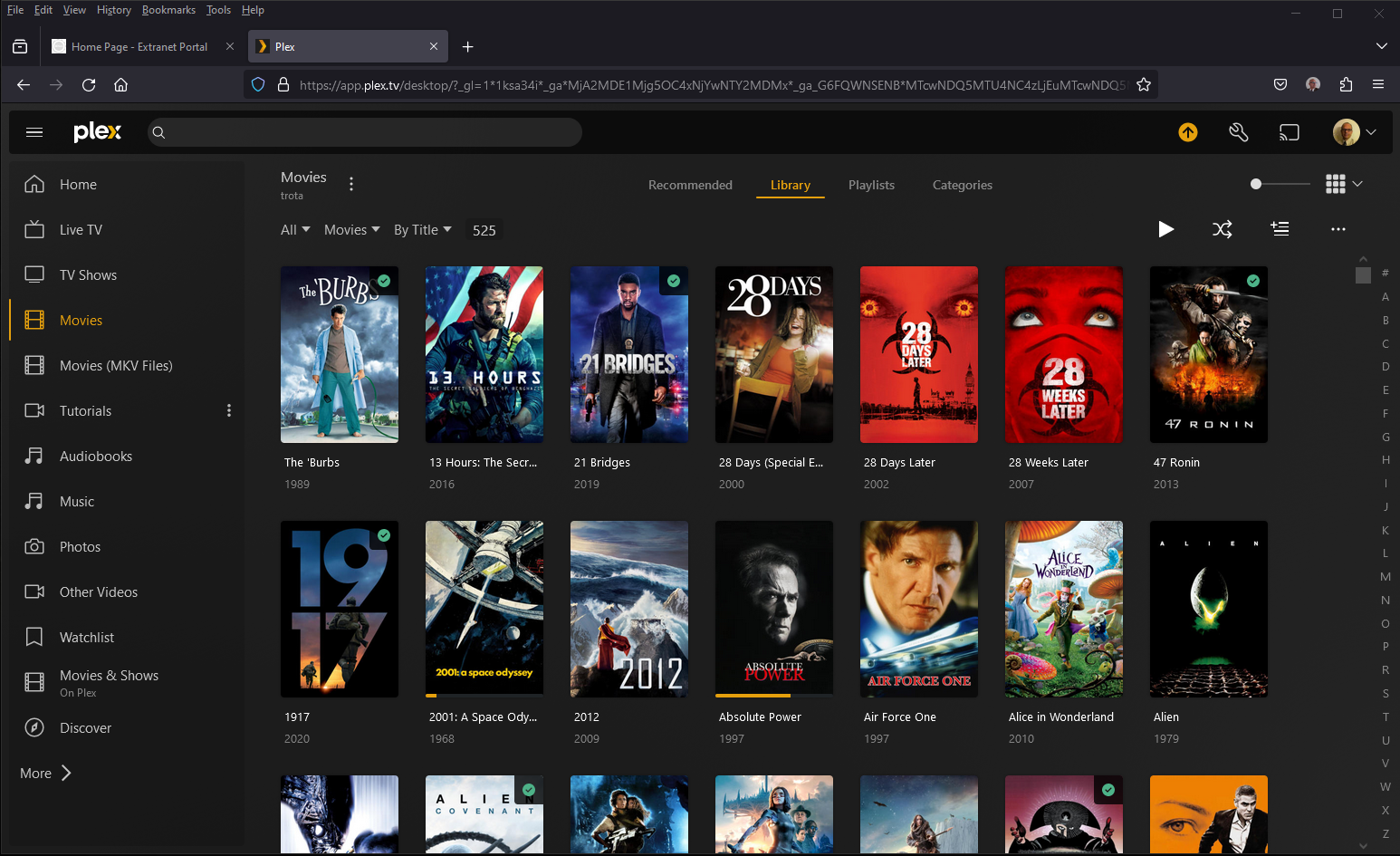1400x856 pixels.
Task: Click the orange upload arrow icon
Action: tap(1188, 132)
